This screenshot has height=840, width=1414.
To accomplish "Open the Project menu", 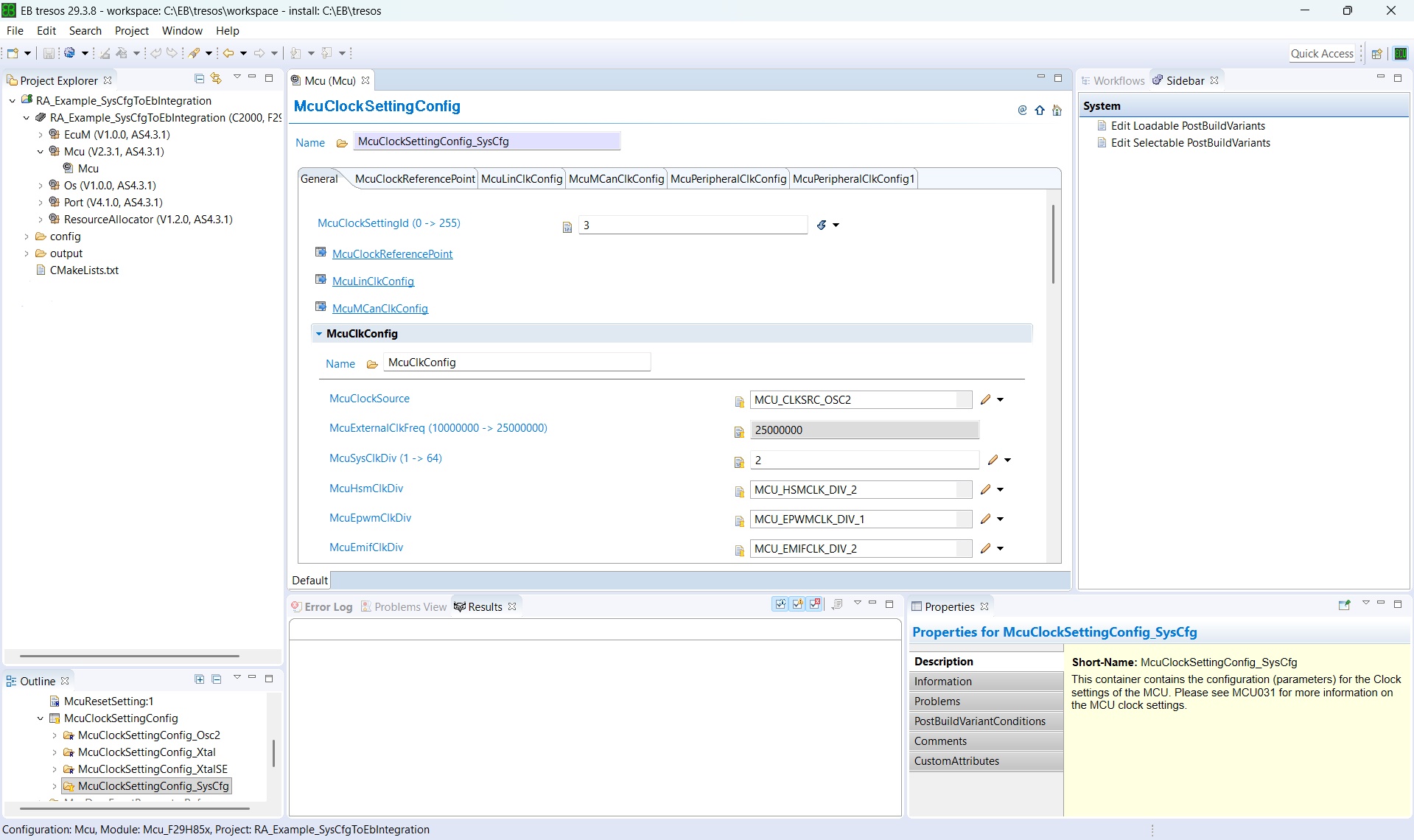I will point(132,30).
